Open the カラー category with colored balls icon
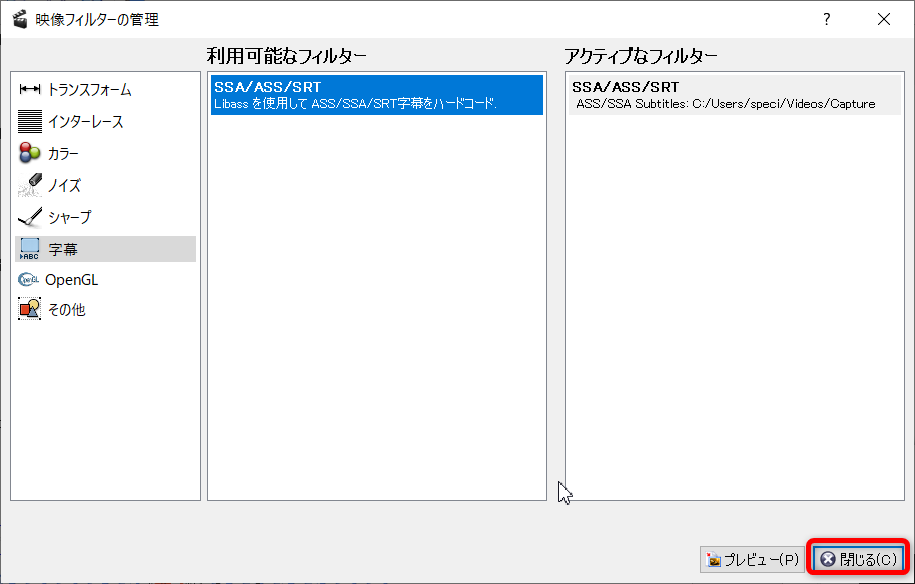Viewport: 915px width, 584px height. pos(30,154)
